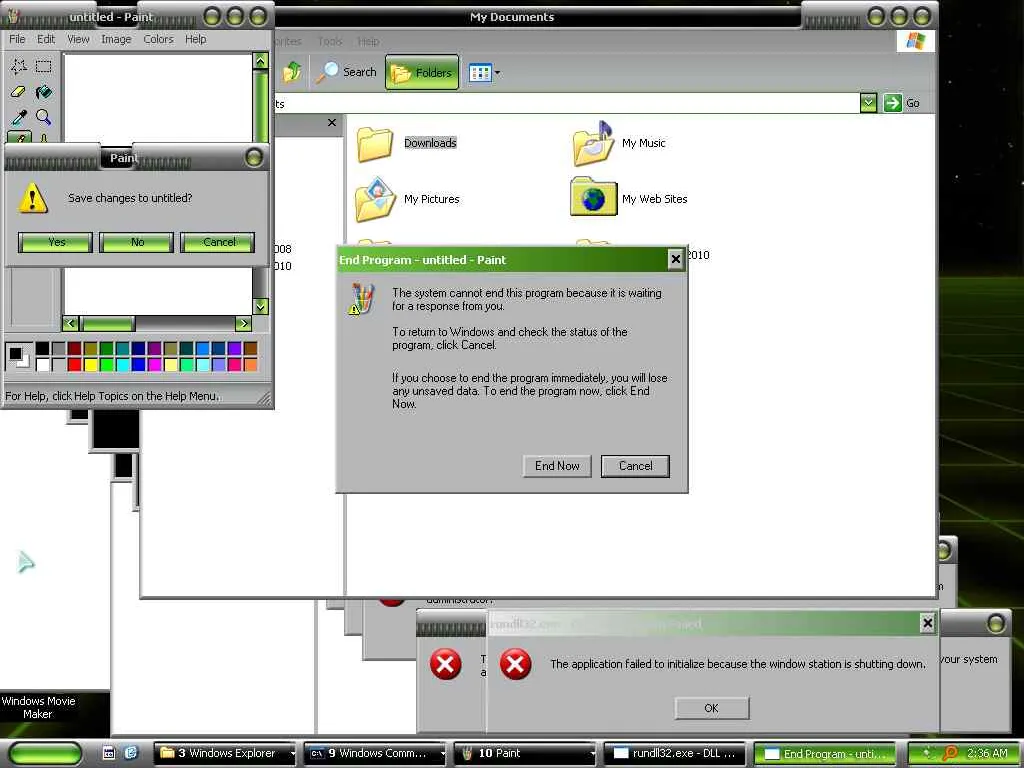This screenshot has height=768, width=1024.
Task: Close the rundll32 error dialog with X
Action: (927, 623)
